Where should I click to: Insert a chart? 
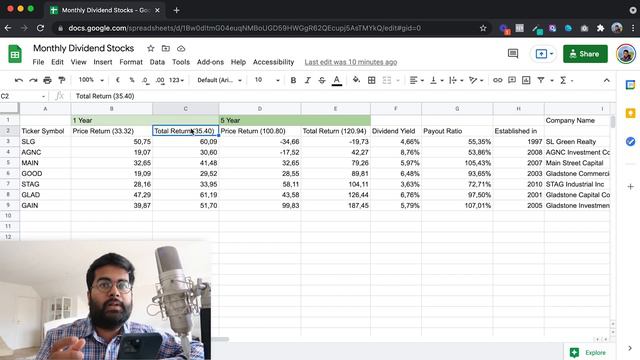(x=526, y=80)
